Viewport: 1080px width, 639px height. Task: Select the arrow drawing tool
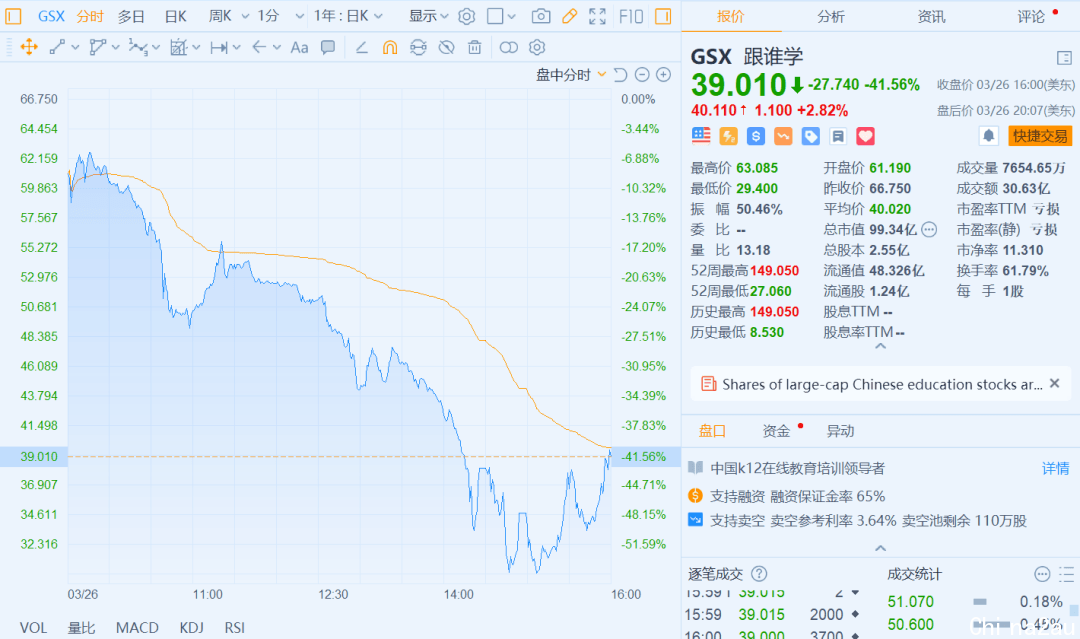tap(259, 47)
